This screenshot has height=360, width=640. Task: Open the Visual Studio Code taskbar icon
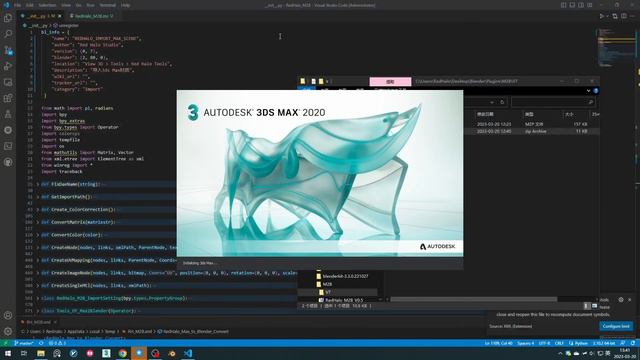point(188,353)
